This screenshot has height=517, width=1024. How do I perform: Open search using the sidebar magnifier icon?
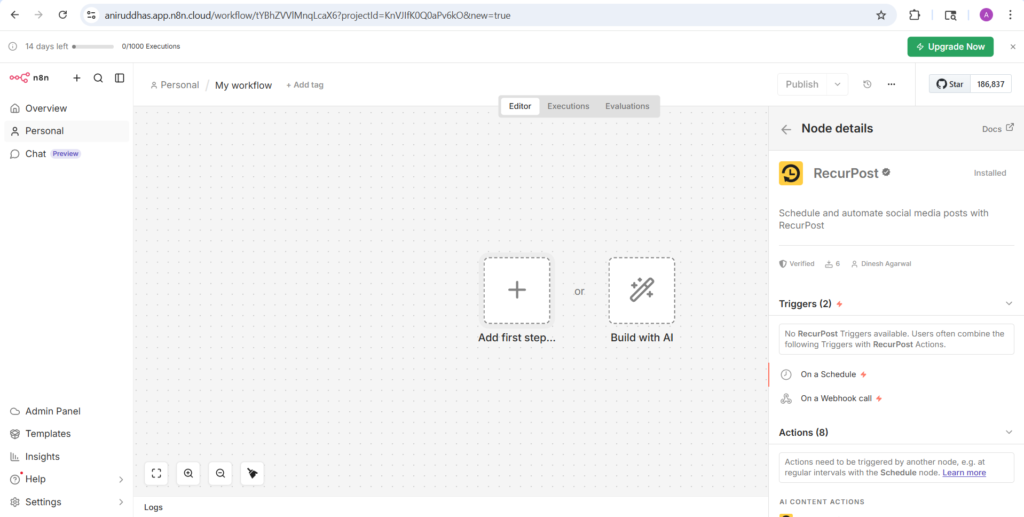coord(98,78)
